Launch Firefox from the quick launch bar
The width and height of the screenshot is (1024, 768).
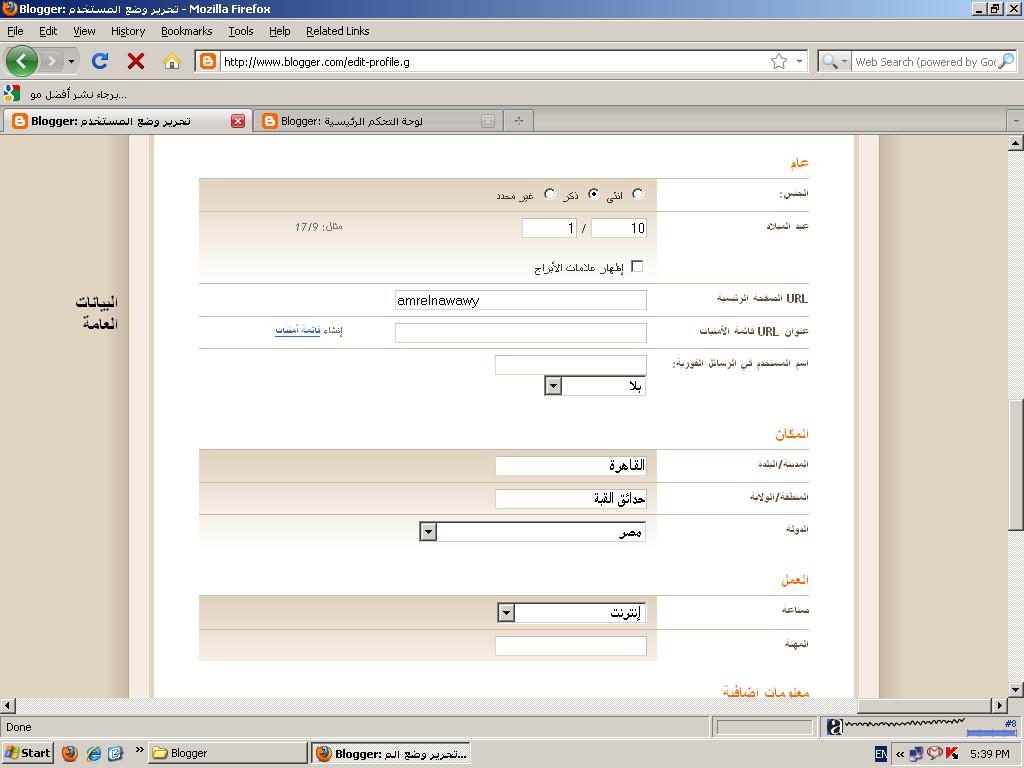point(69,753)
